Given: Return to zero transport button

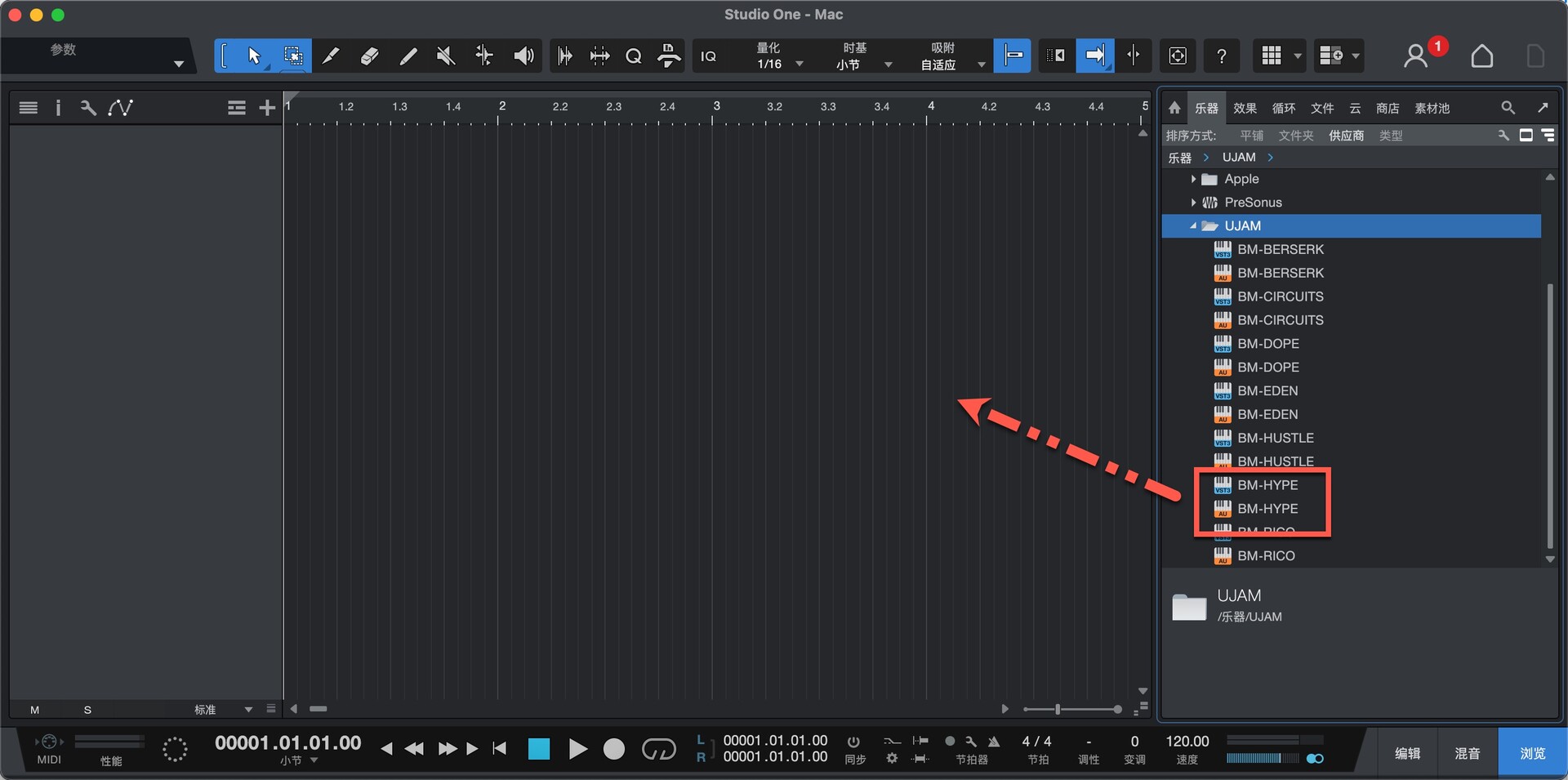Looking at the screenshot, I should [500, 749].
